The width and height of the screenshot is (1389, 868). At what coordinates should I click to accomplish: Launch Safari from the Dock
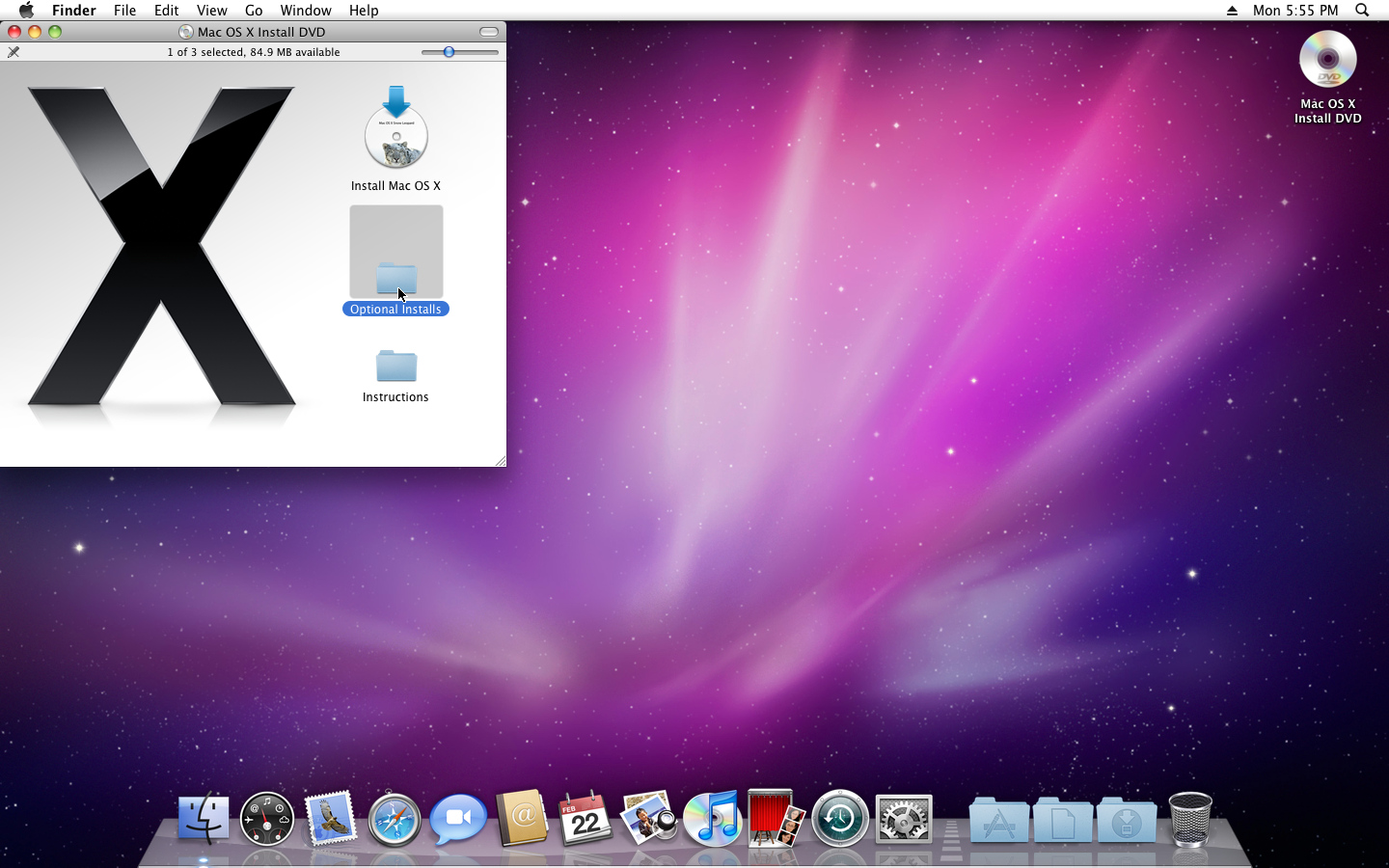click(x=395, y=820)
